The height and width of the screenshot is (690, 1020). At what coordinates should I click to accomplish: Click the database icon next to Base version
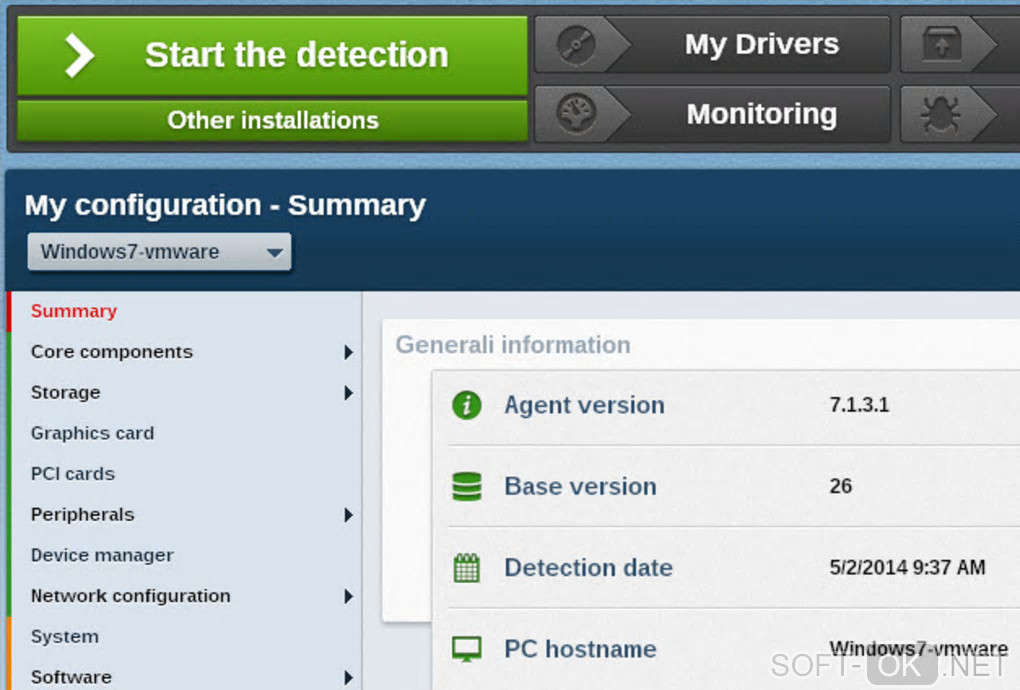[467, 487]
